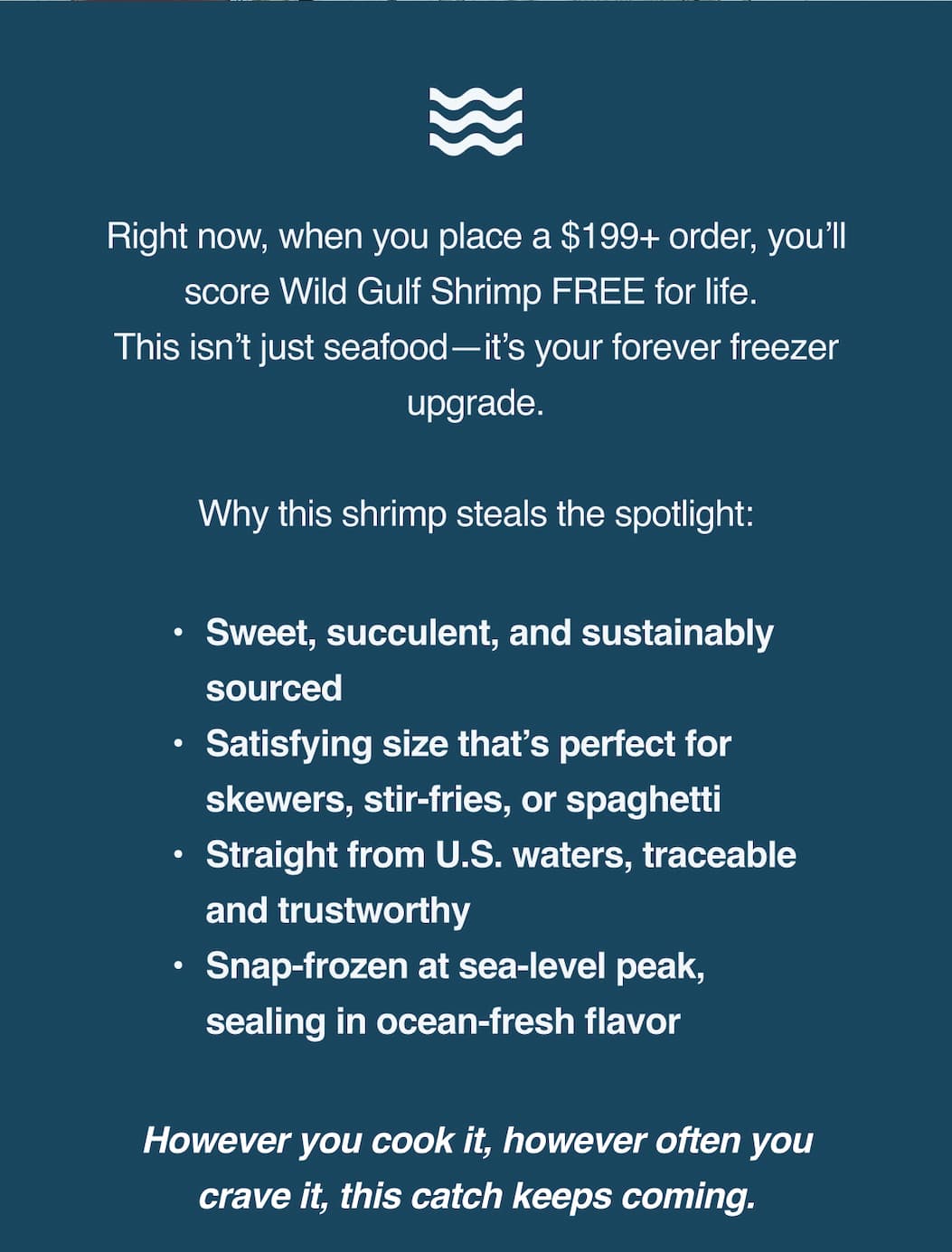The image size is (952, 1252).
Task: Click the word "FREE" in the offer
Action: click(x=598, y=292)
